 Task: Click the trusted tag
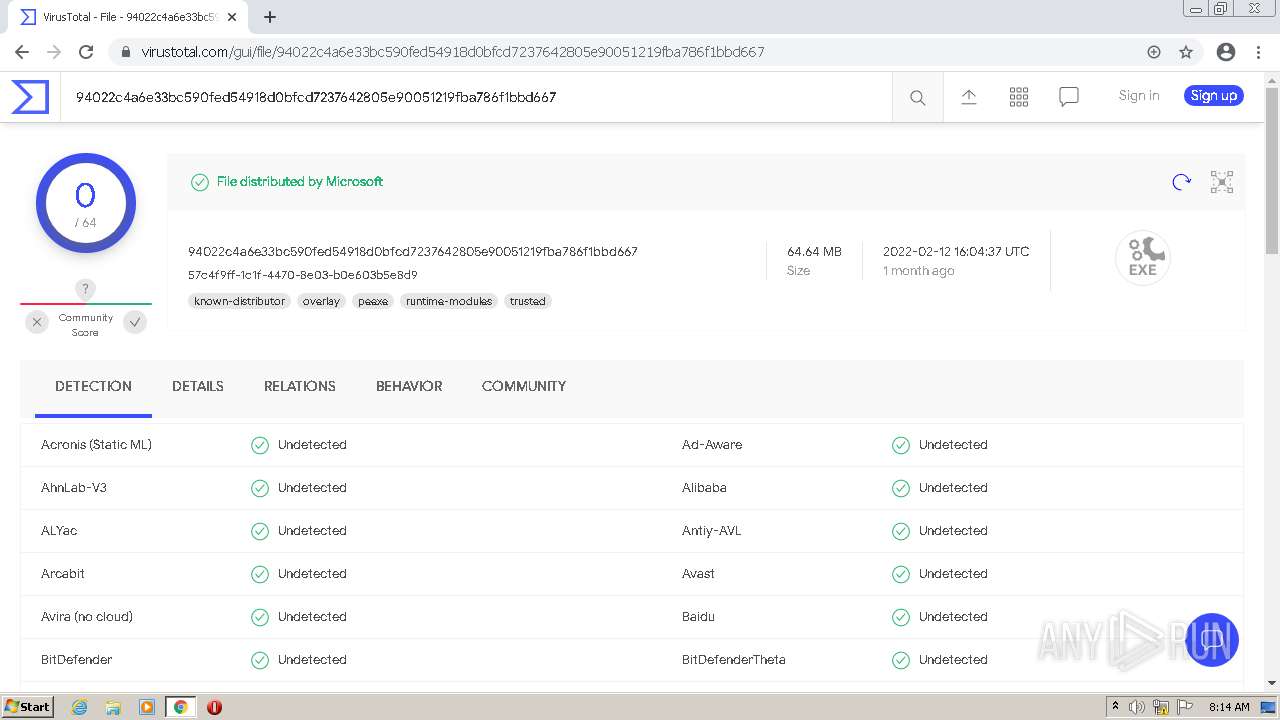pyautogui.click(x=527, y=301)
